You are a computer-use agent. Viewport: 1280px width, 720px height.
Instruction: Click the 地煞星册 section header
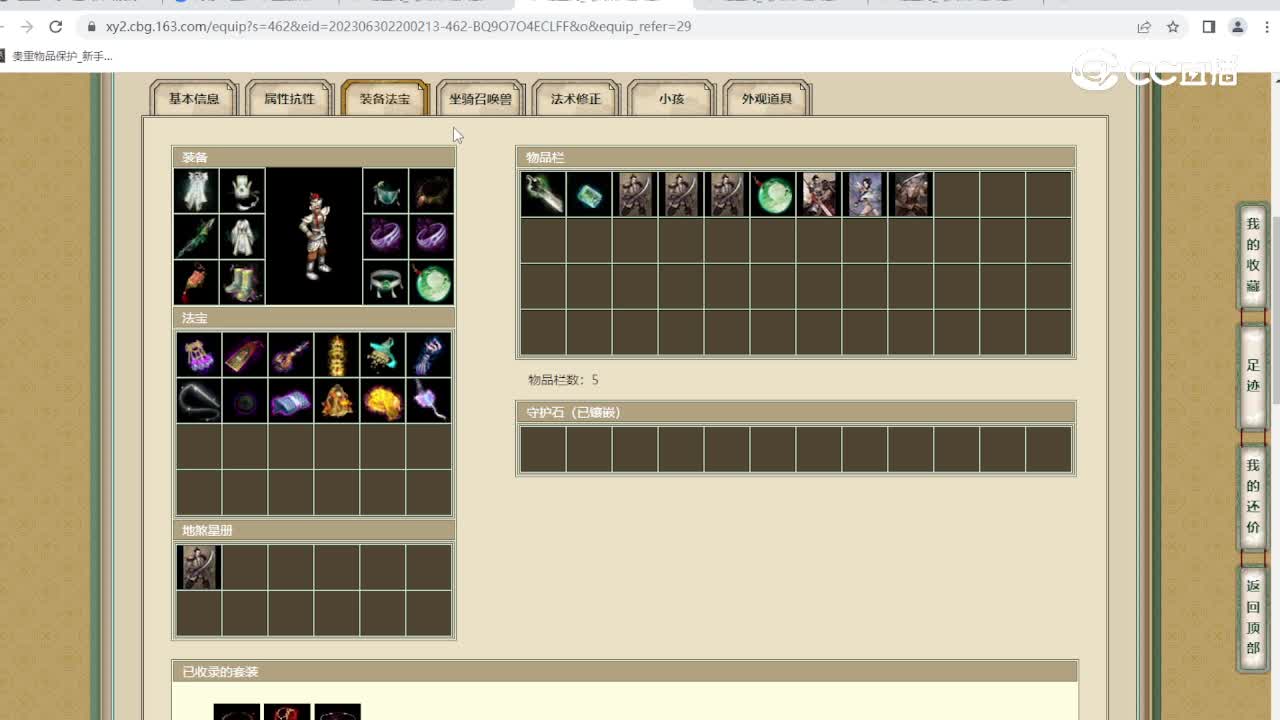coord(314,530)
